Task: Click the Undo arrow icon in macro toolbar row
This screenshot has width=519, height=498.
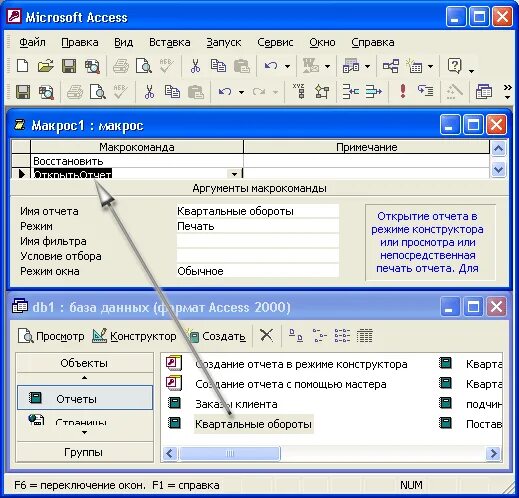Action: [x=225, y=92]
